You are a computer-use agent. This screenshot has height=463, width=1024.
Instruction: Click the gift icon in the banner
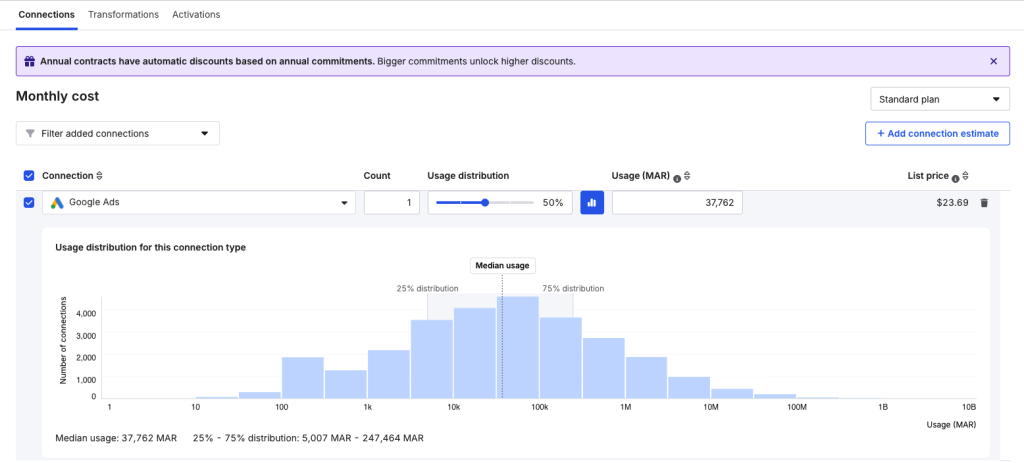pyautogui.click(x=29, y=61)
